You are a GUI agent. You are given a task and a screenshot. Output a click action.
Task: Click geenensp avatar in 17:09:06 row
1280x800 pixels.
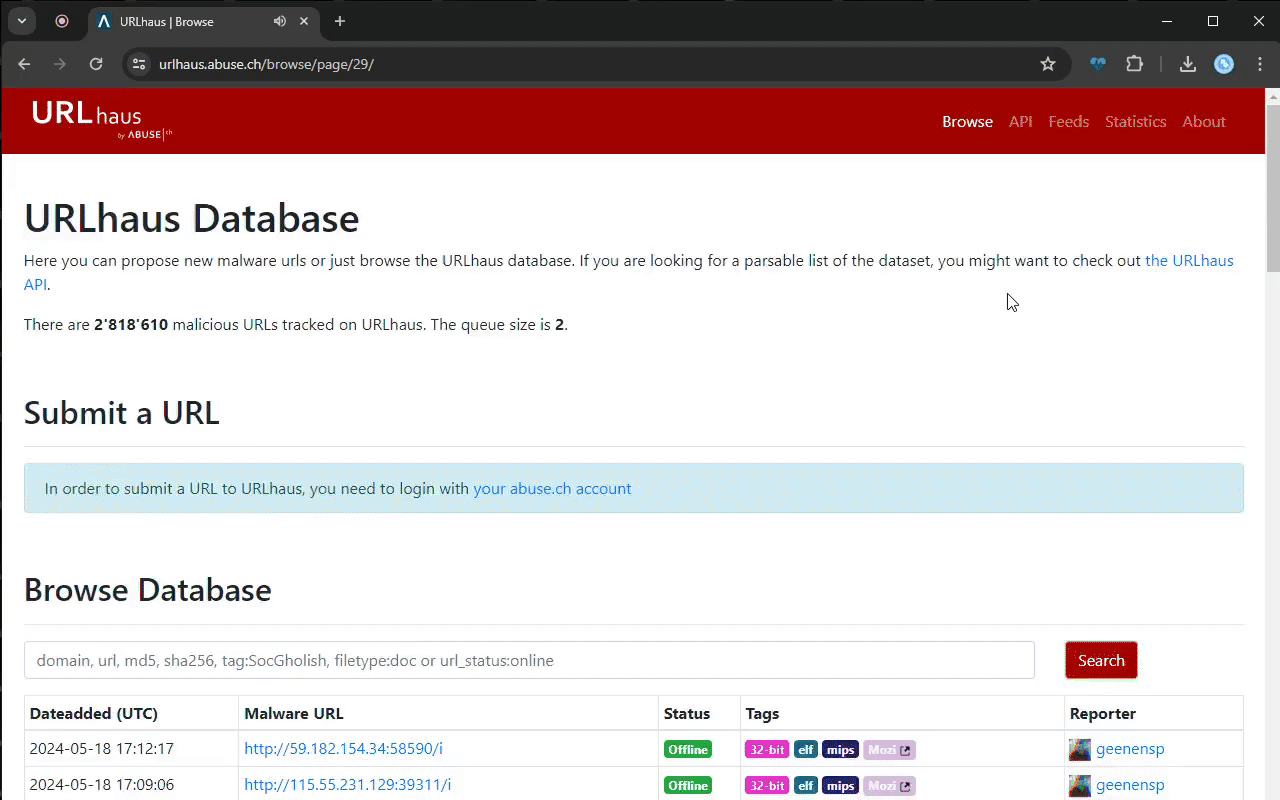(1080, 785)
